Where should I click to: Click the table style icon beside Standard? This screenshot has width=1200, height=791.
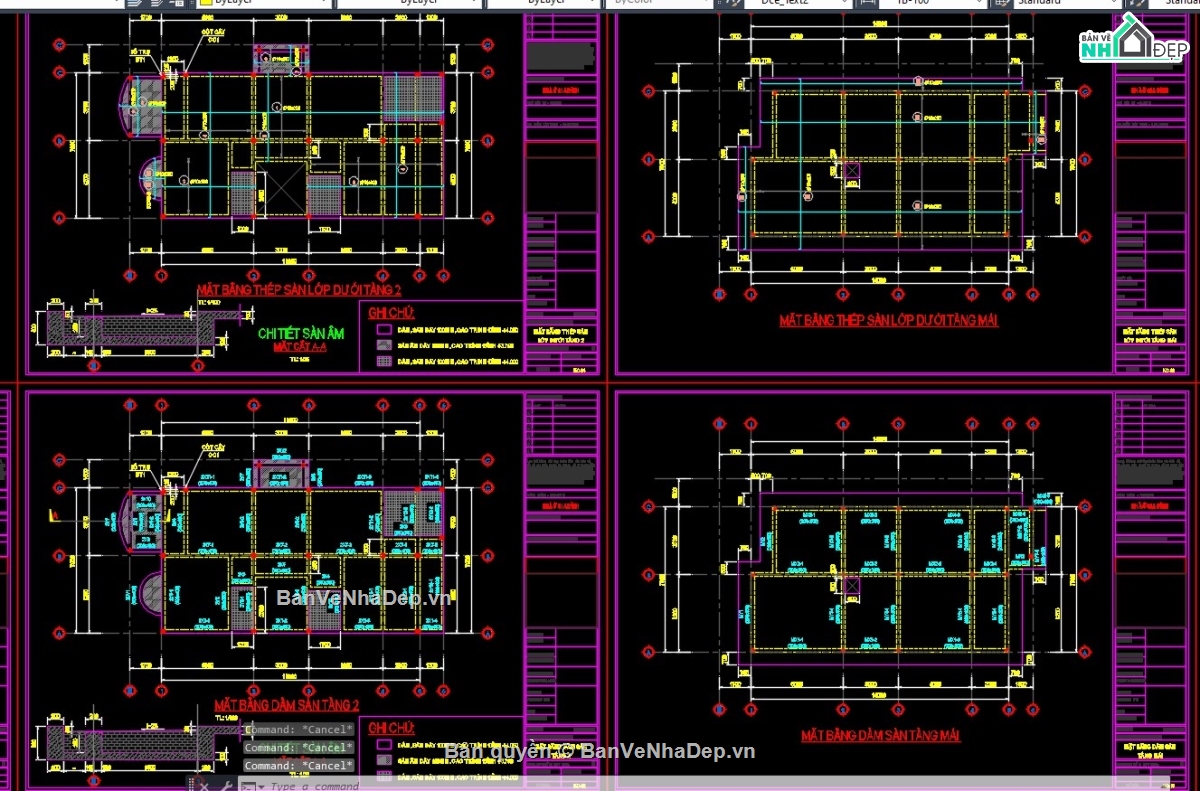[998, 3]
